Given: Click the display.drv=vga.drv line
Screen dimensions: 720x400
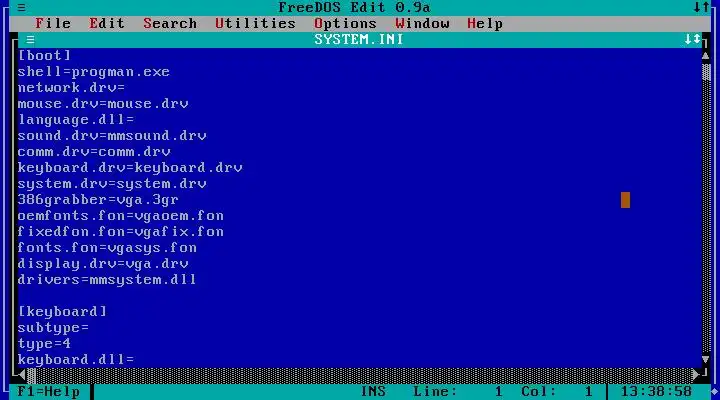Looking at the screenshot, I should (103, 264).
